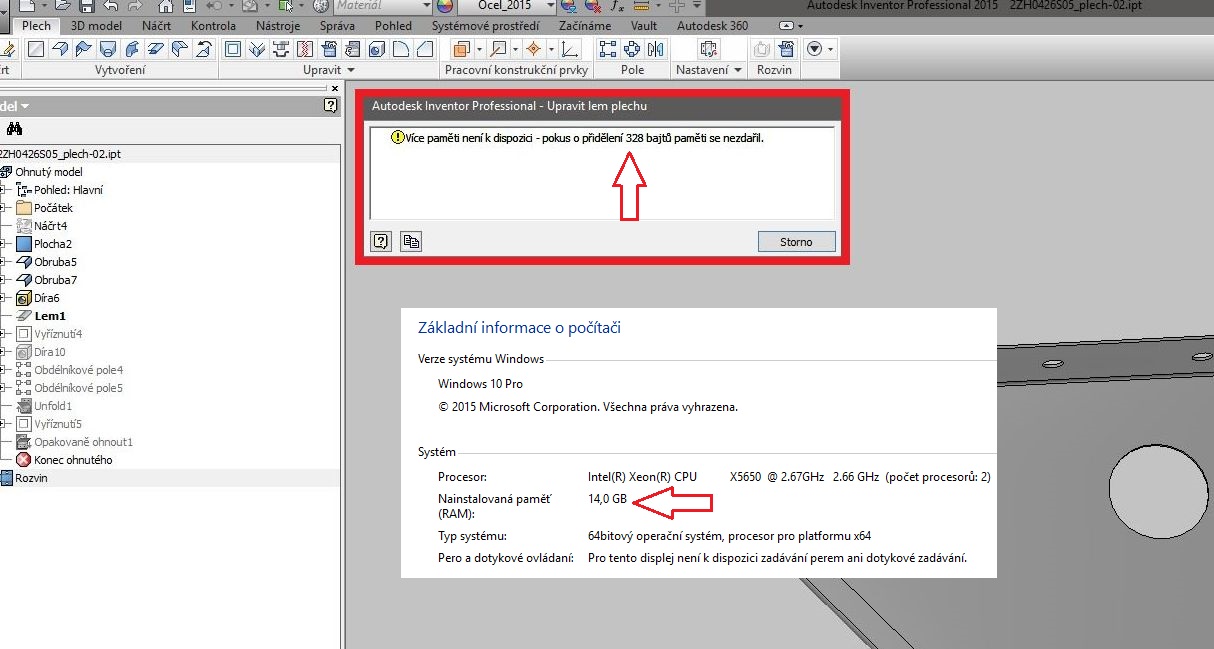
Task: Create a work axis from the ribbon
Action: tap(497, 49)
